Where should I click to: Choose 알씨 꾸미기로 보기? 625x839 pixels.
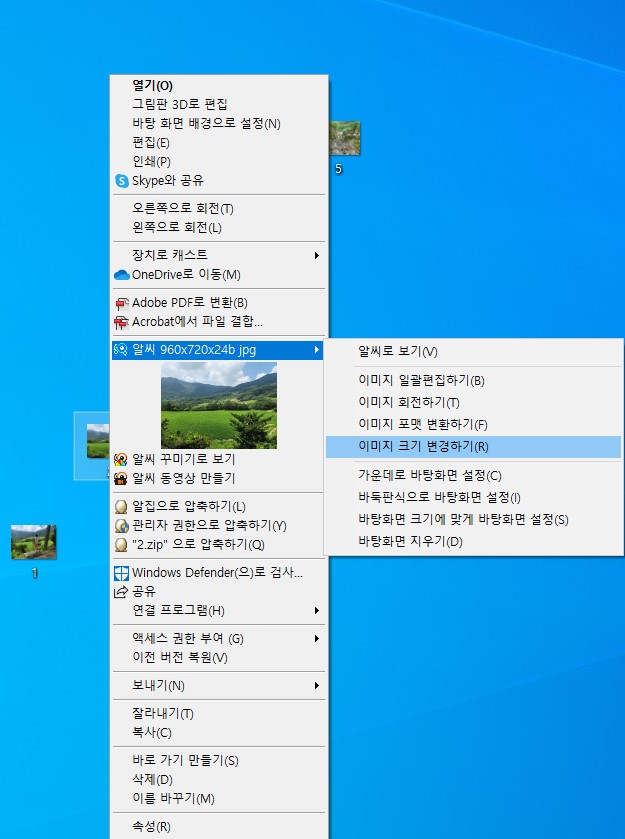tap(219, 460)
